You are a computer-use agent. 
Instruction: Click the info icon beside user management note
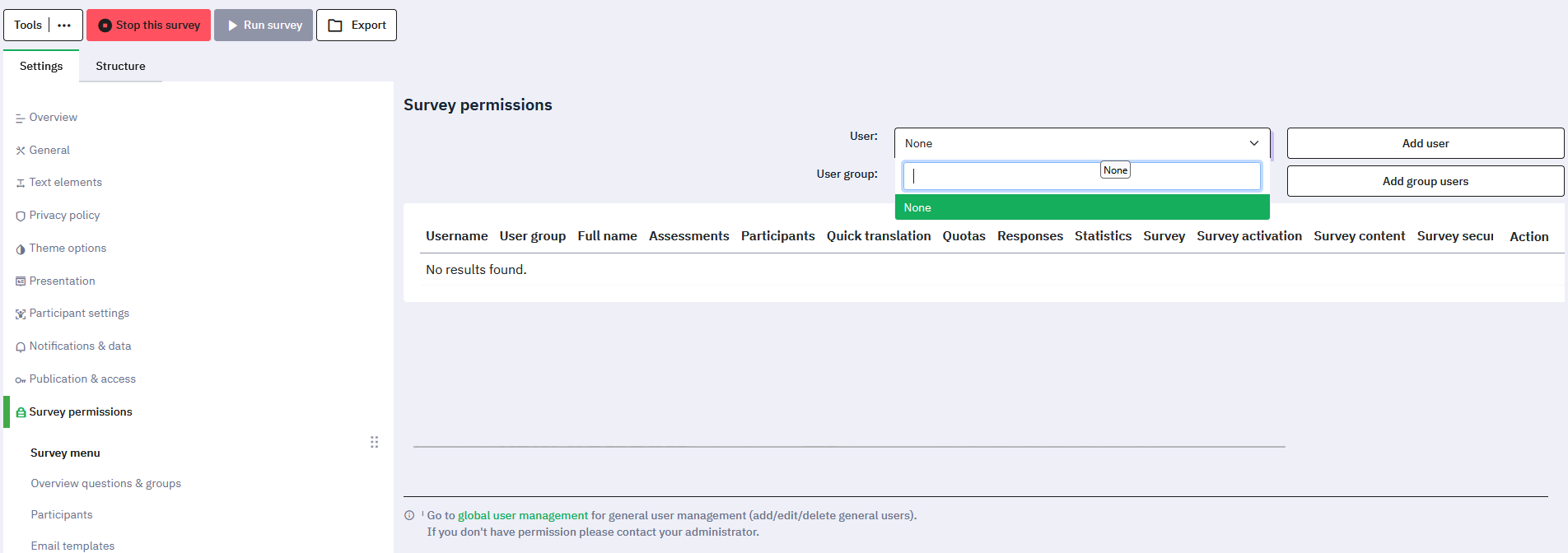tap(409, 516)
